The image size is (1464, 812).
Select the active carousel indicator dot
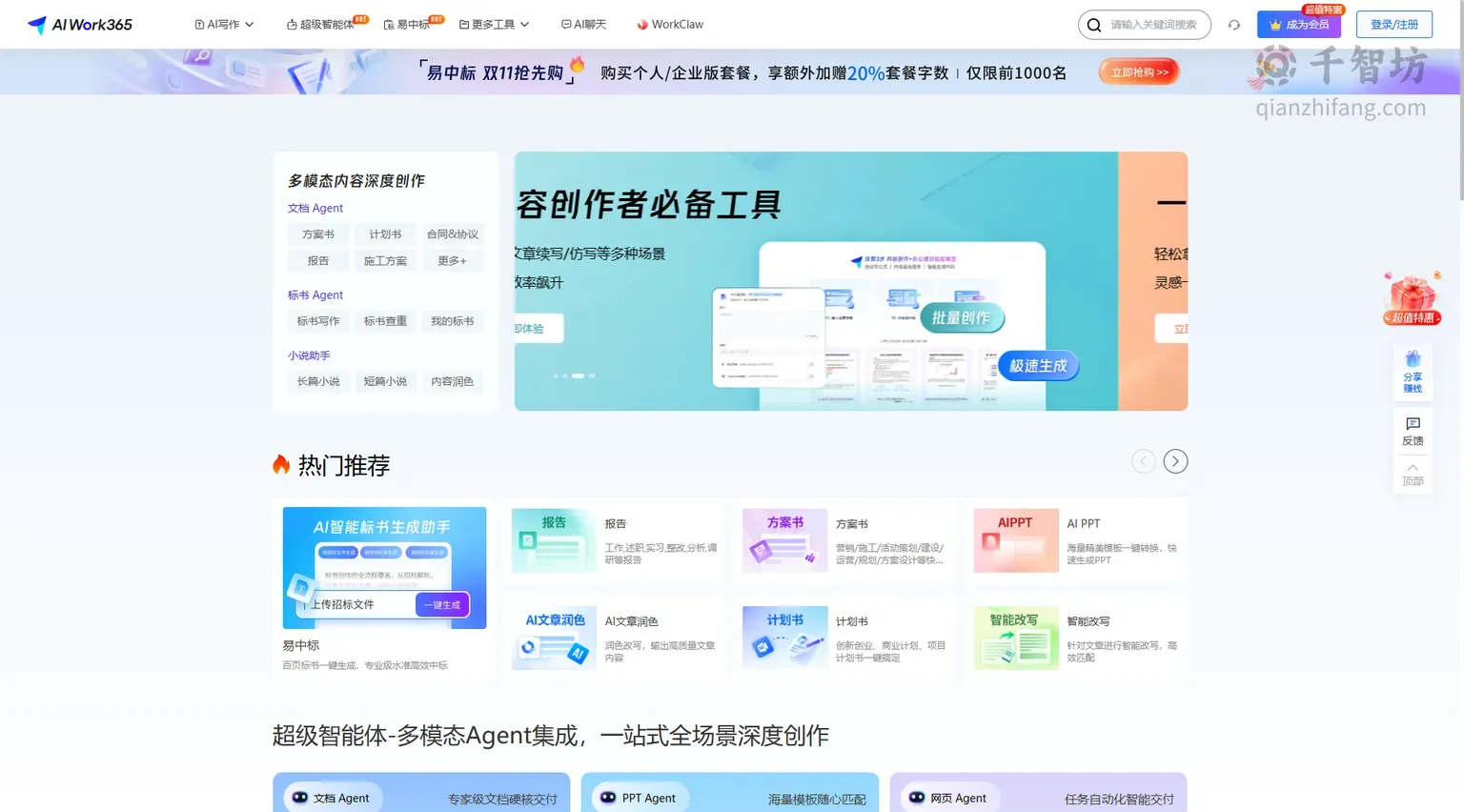578,376
